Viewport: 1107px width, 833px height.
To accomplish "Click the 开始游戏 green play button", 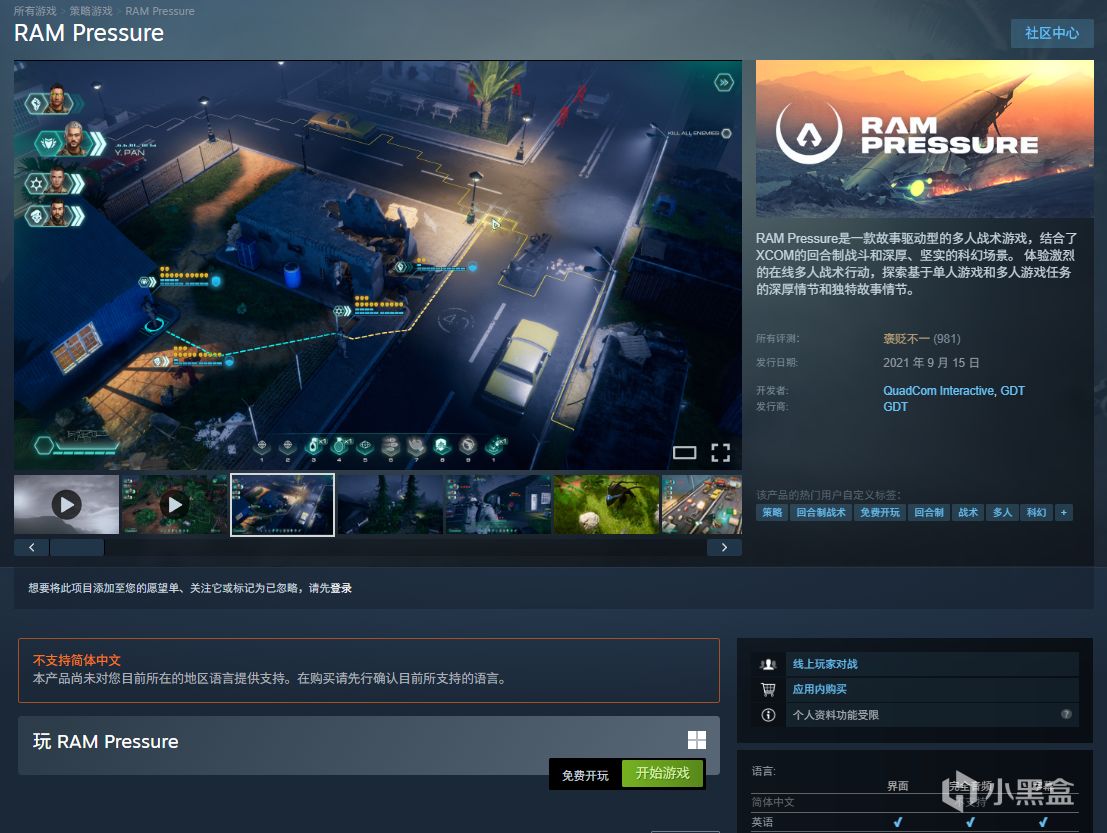I will point(663,773).
